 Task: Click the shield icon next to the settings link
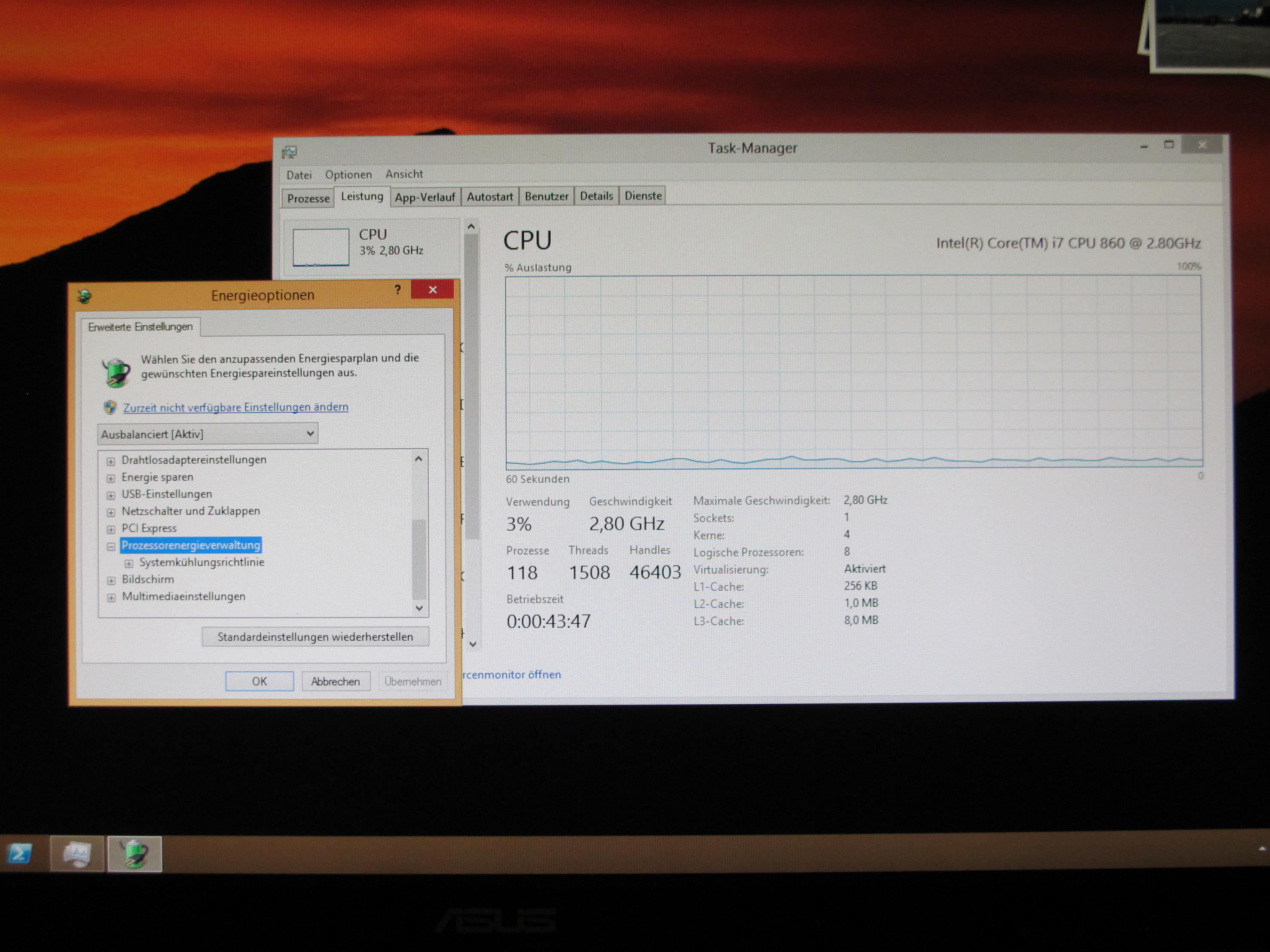tap(110, 408)
